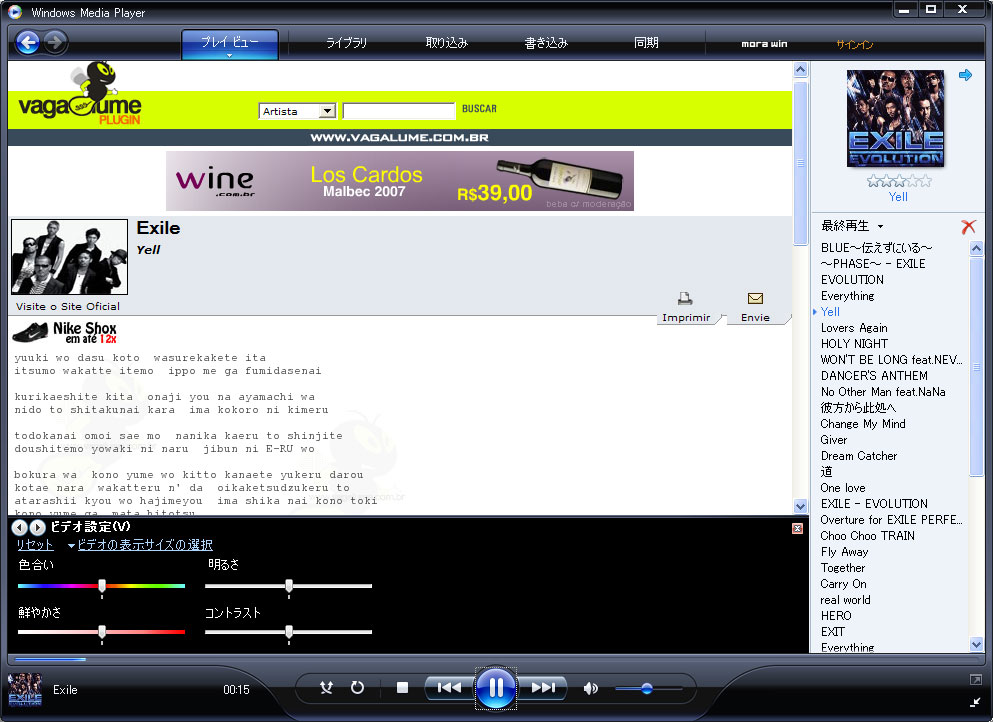Open the ライブラリ tab
This screenshot has width=993, height=722.
pyautogui.click(x=346, y=42)
